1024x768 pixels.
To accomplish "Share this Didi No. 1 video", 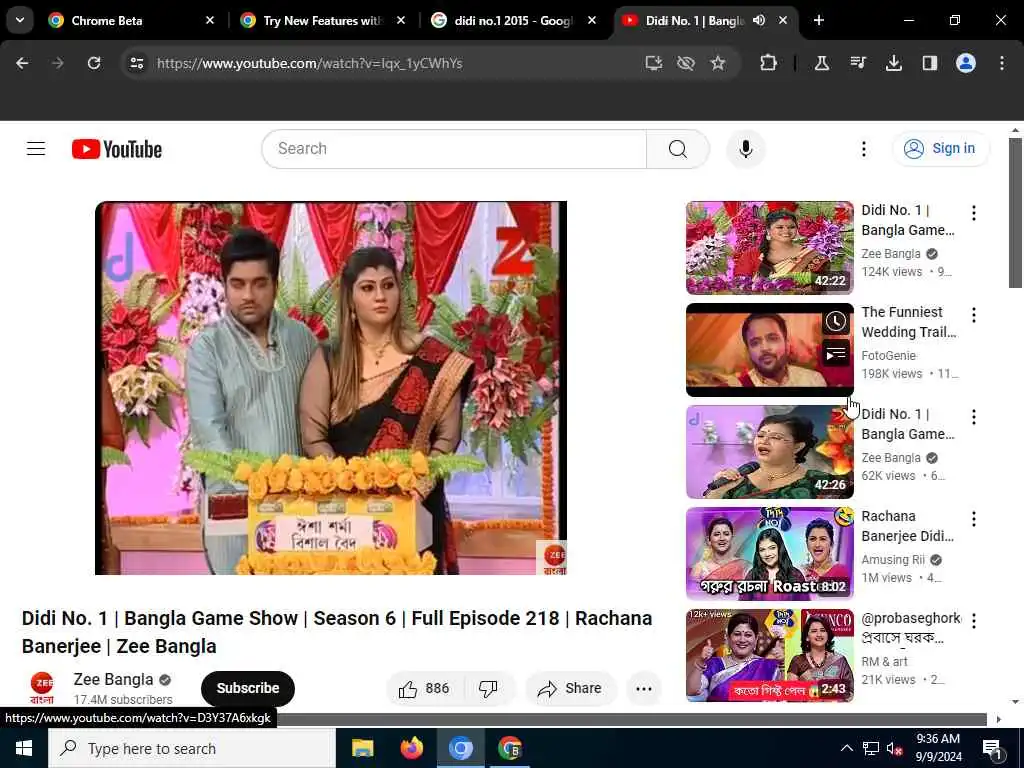I will (569, 688).
